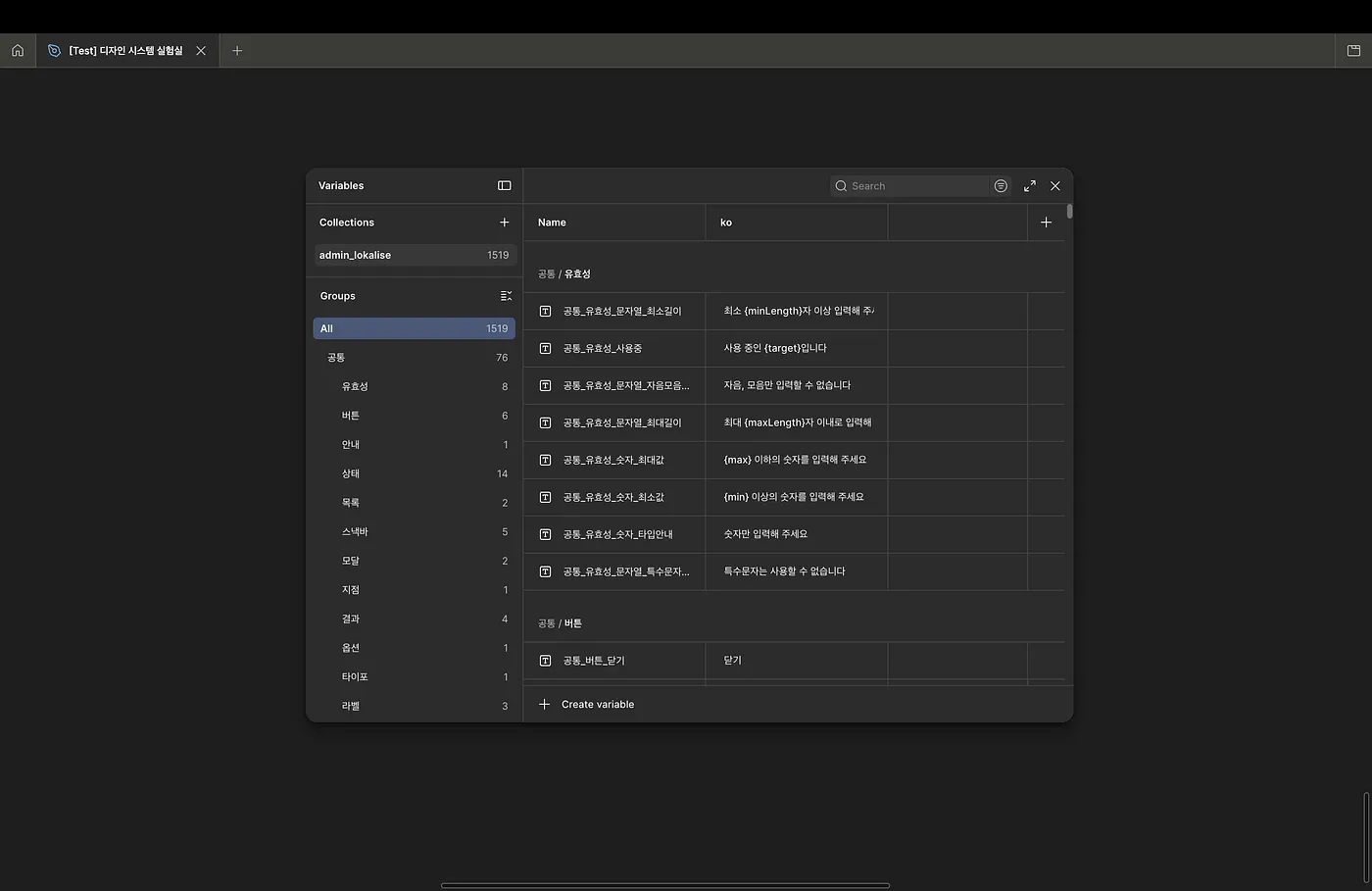1372x891 pixels.
Task: Select the 스낵바 group
Action: [415, 531]
